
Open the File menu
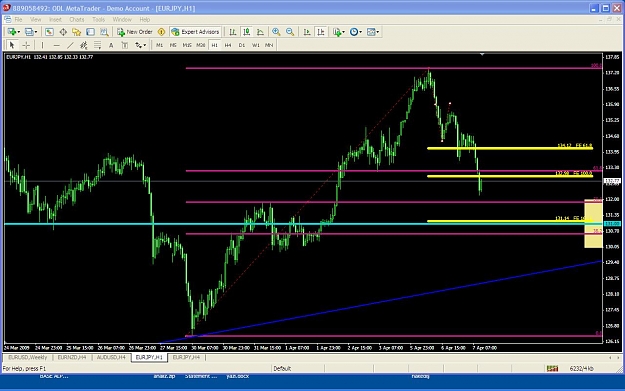[18, 19]
